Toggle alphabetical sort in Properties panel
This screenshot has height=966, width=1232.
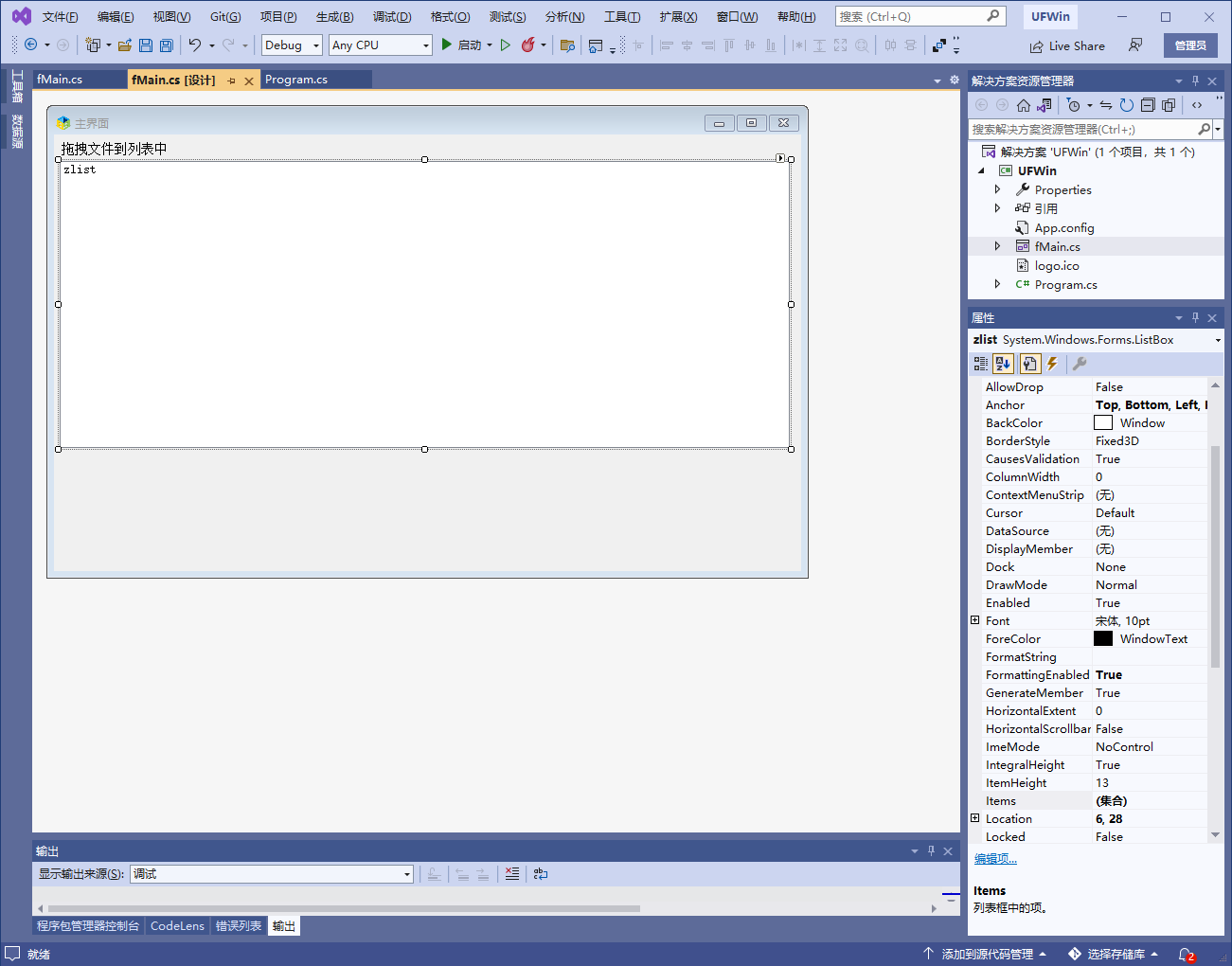[1003, 364]
